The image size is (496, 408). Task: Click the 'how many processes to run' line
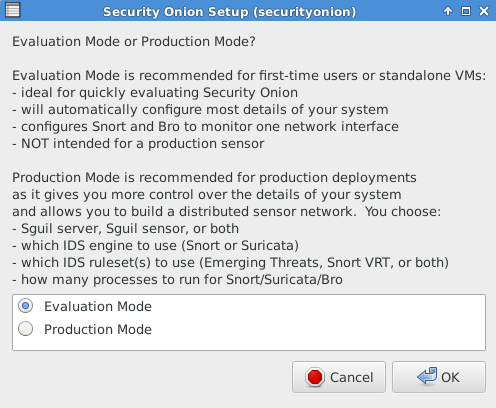point(177,280)
